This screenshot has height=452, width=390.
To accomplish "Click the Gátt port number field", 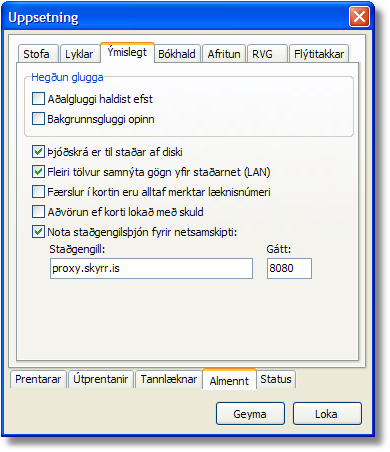I will (289, 268).
